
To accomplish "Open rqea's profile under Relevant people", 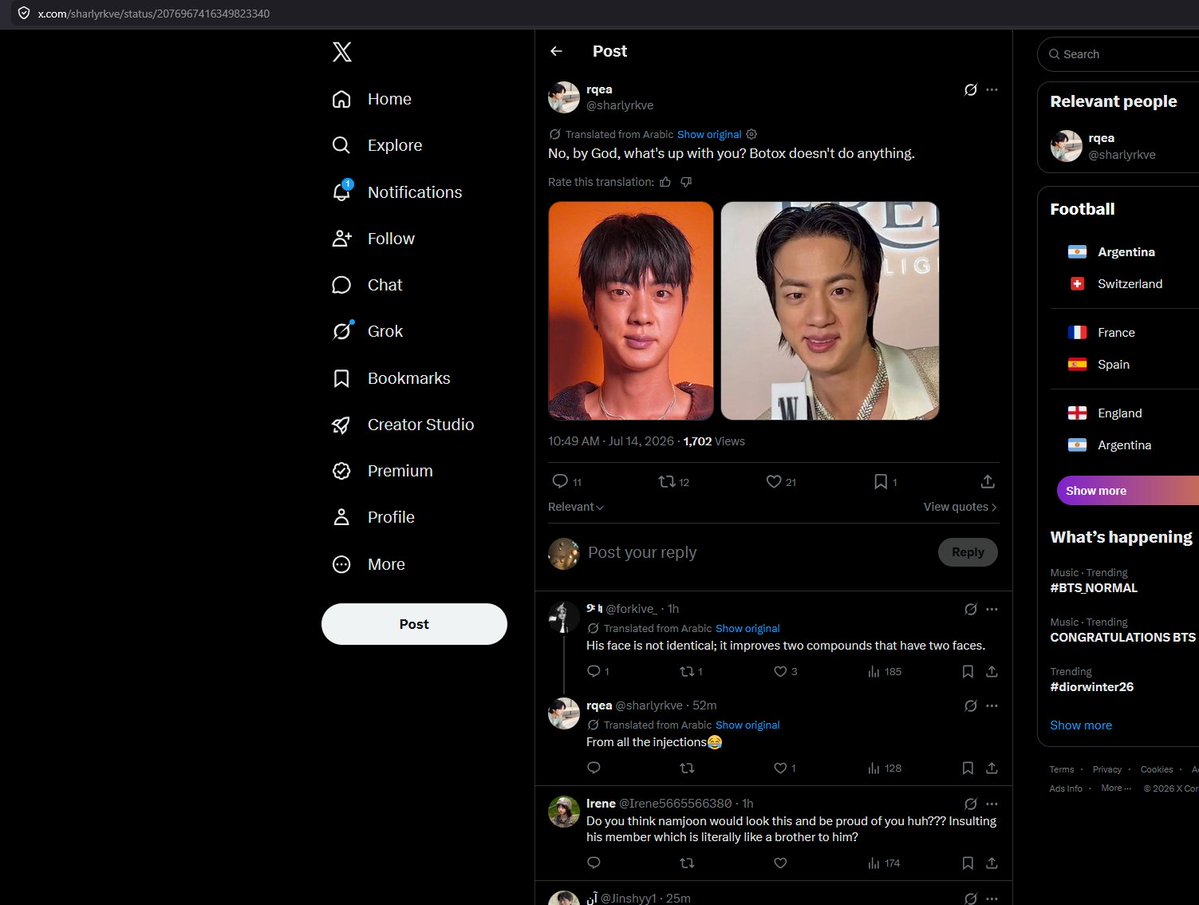I will point(1120,146).
